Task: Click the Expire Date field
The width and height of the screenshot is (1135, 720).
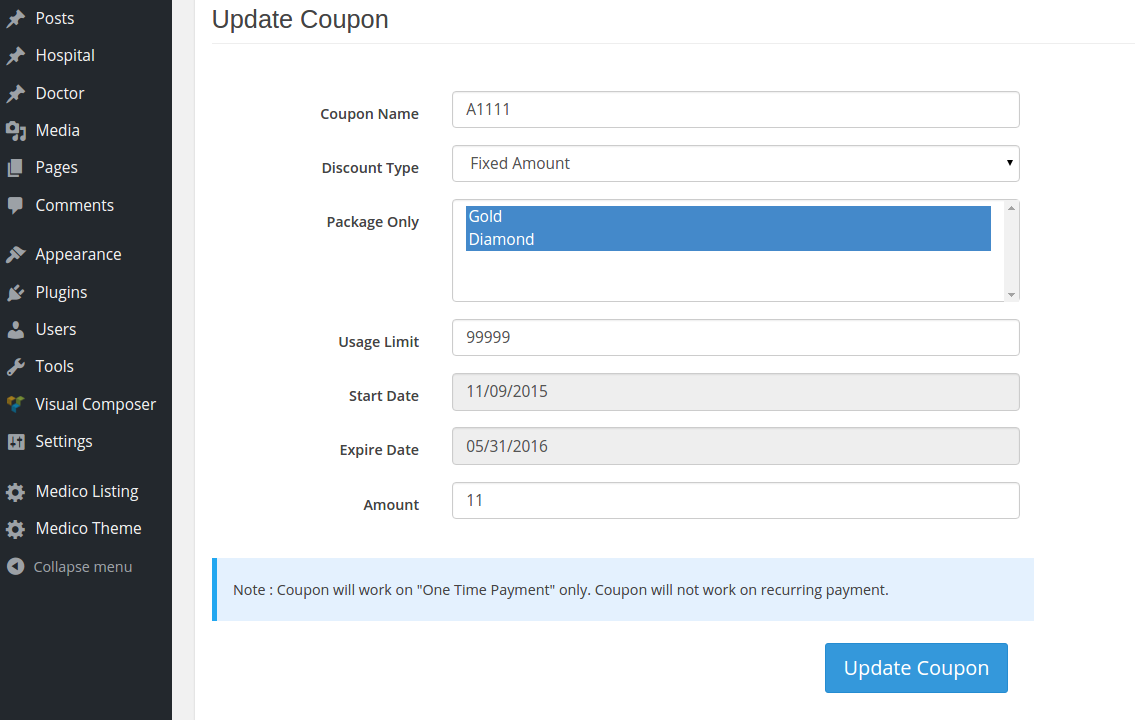Action: coord(735,446)
